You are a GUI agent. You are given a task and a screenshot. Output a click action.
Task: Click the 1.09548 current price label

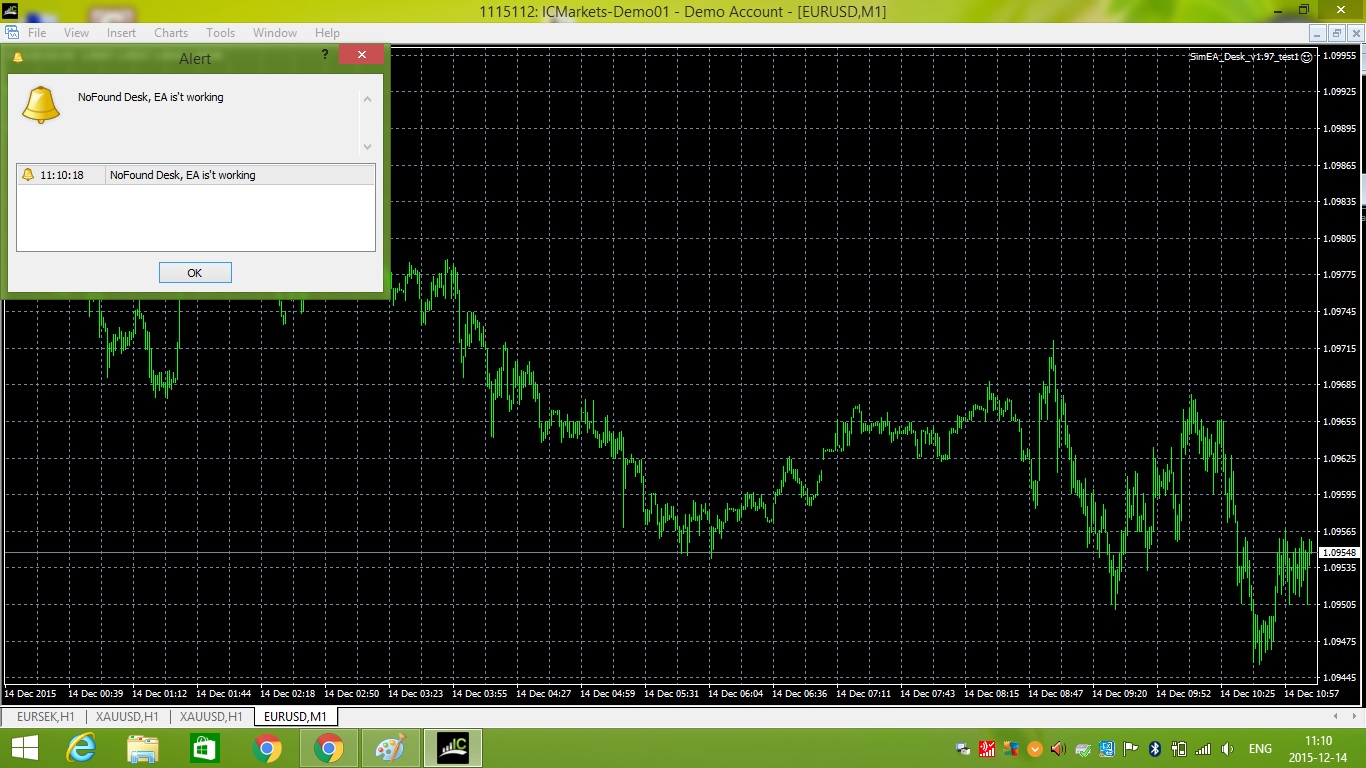click(x=1339, y=552)
